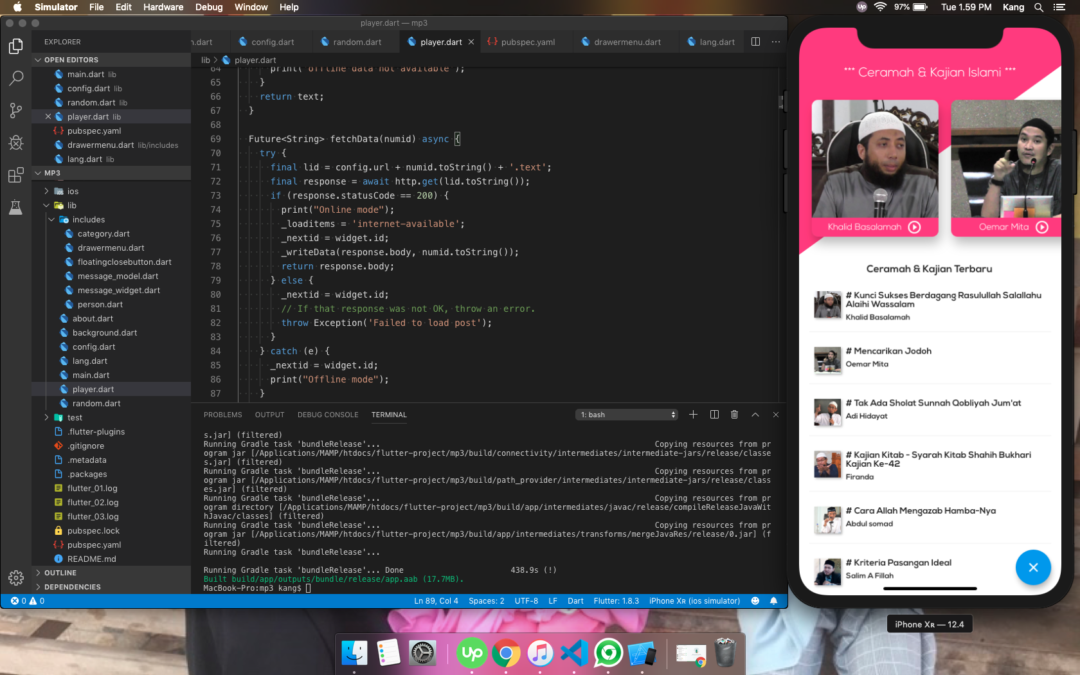The image size is (1080, 675).
Task: Select the iPhone XR device in the status bar
Action: coord(694,601)
